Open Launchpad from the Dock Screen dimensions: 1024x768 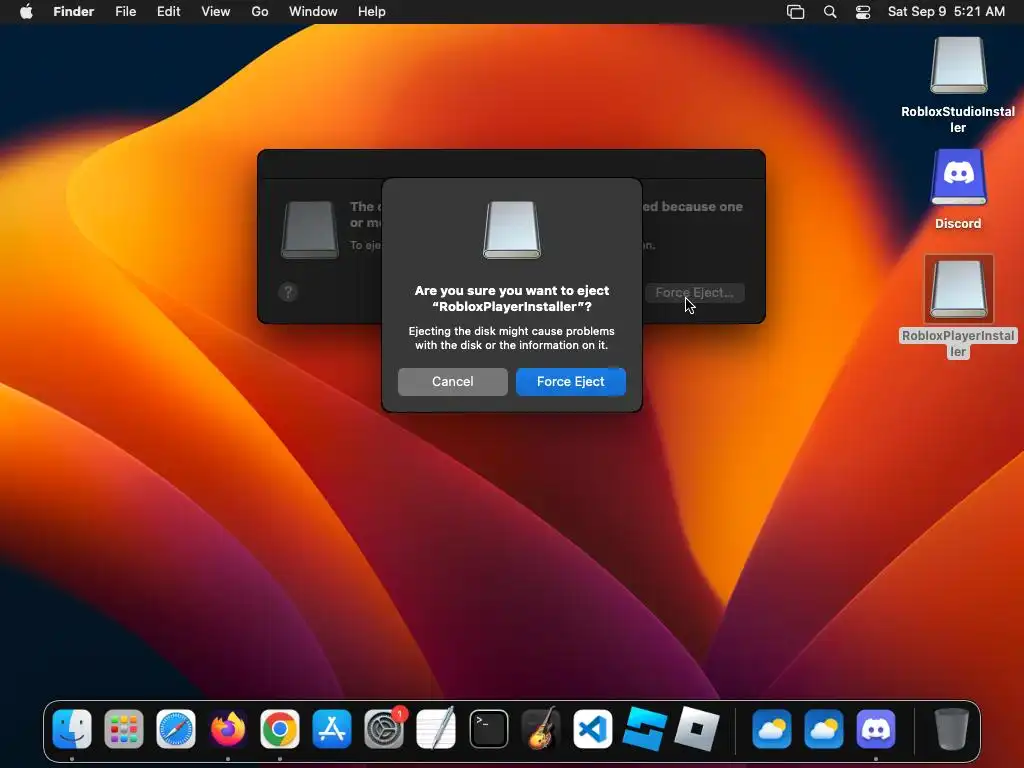(123, 729)
